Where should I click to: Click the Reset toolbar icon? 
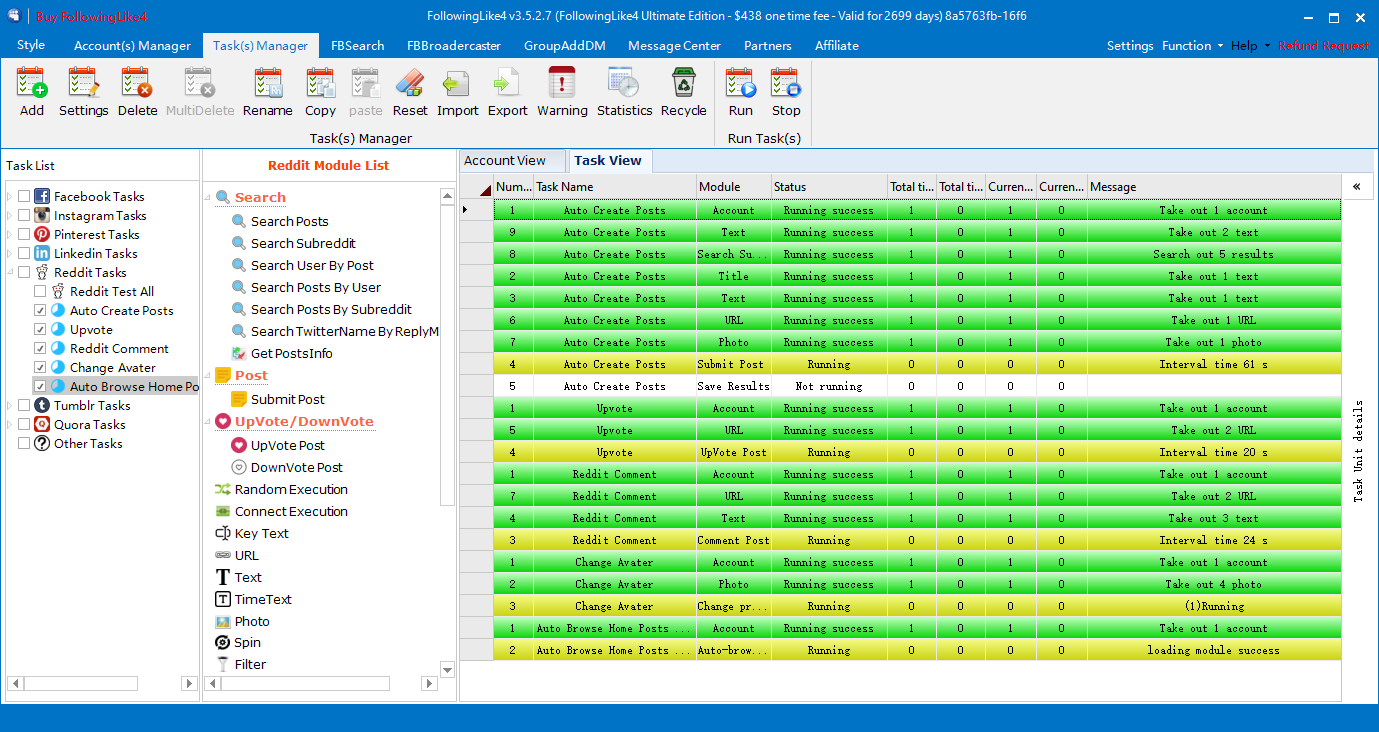pyautogui.click(x=410, y=83)
